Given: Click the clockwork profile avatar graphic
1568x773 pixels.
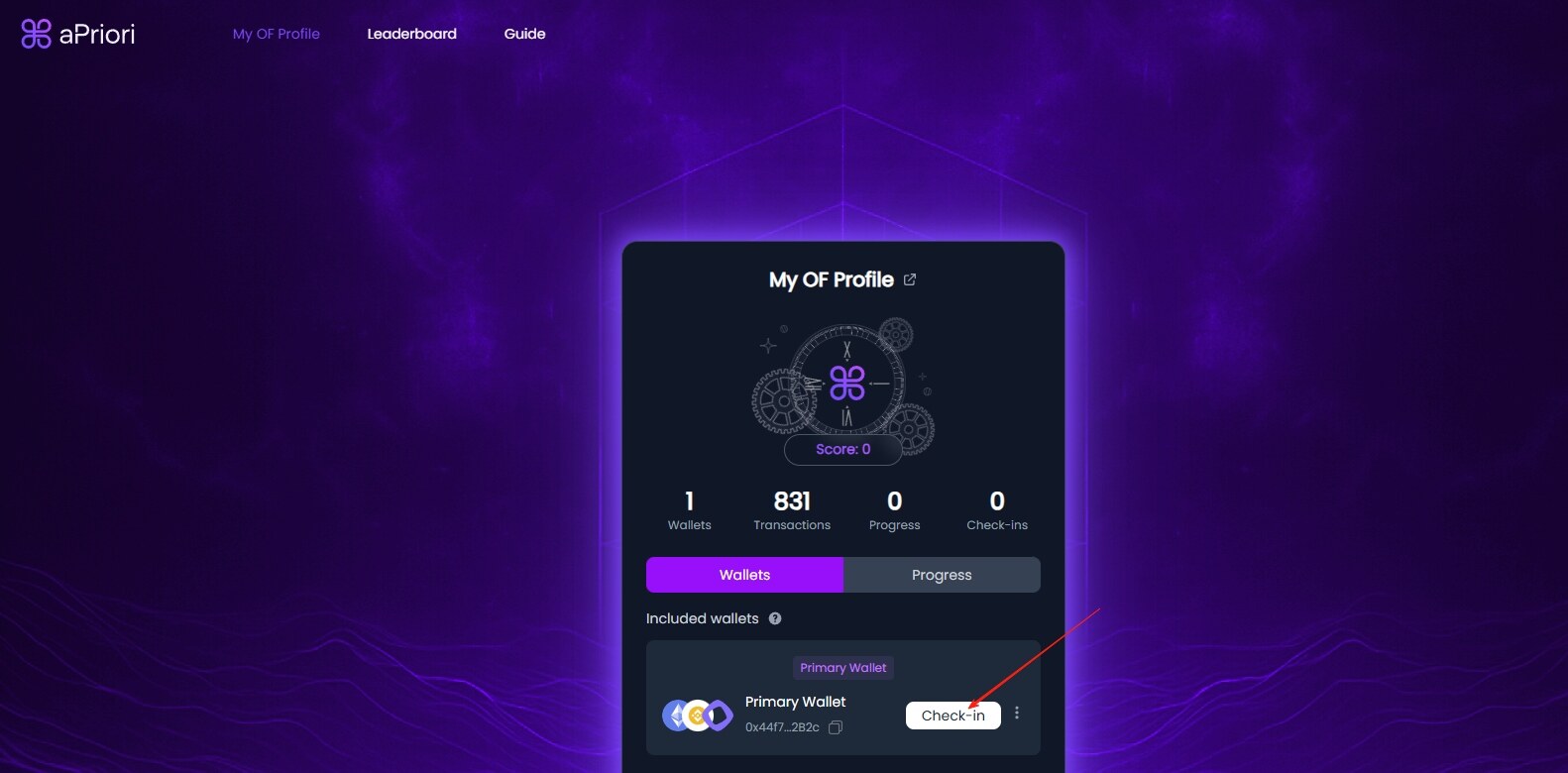Looking at the screenshot, I should click(x=843, y=385).
